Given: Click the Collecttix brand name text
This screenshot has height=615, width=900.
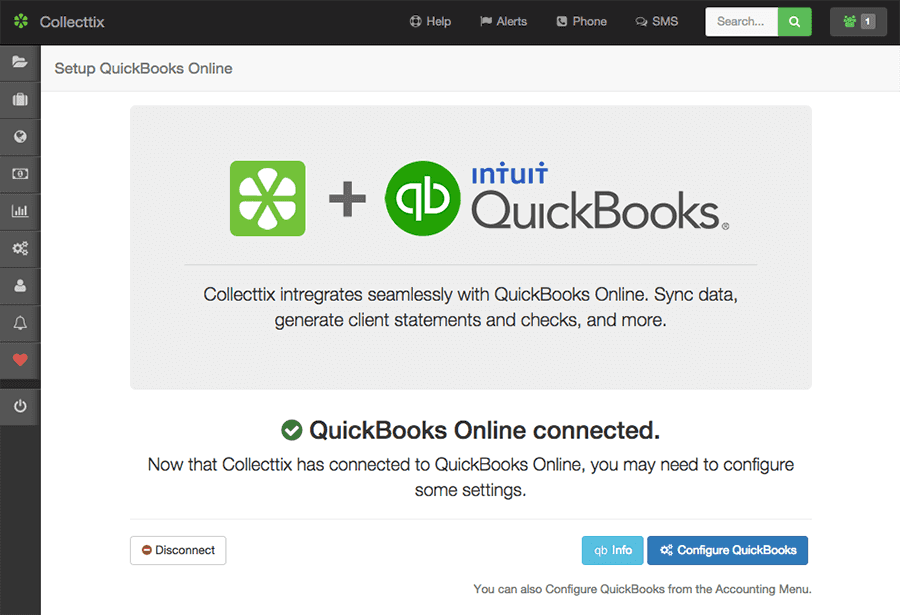Looking at the screenshot, I should coord(72,22).
